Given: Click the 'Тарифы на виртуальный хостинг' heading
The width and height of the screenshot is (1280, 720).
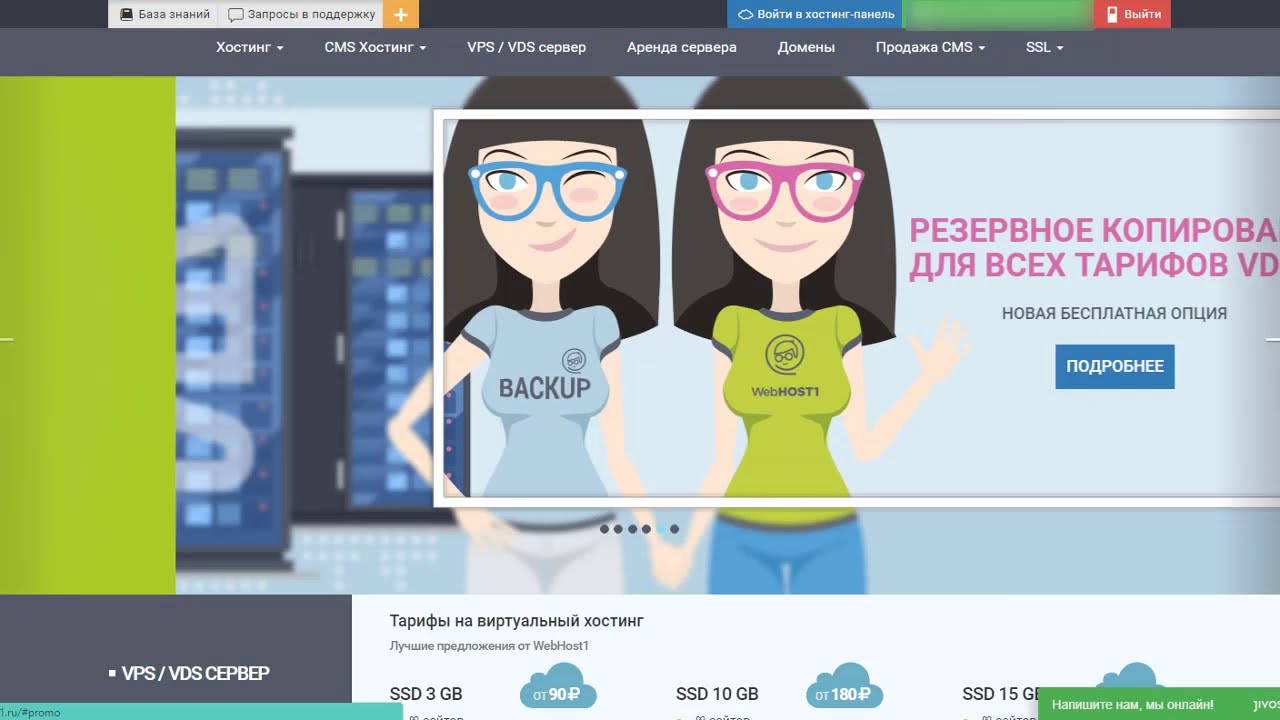Looking at the screenshot, I should [516, 621].
